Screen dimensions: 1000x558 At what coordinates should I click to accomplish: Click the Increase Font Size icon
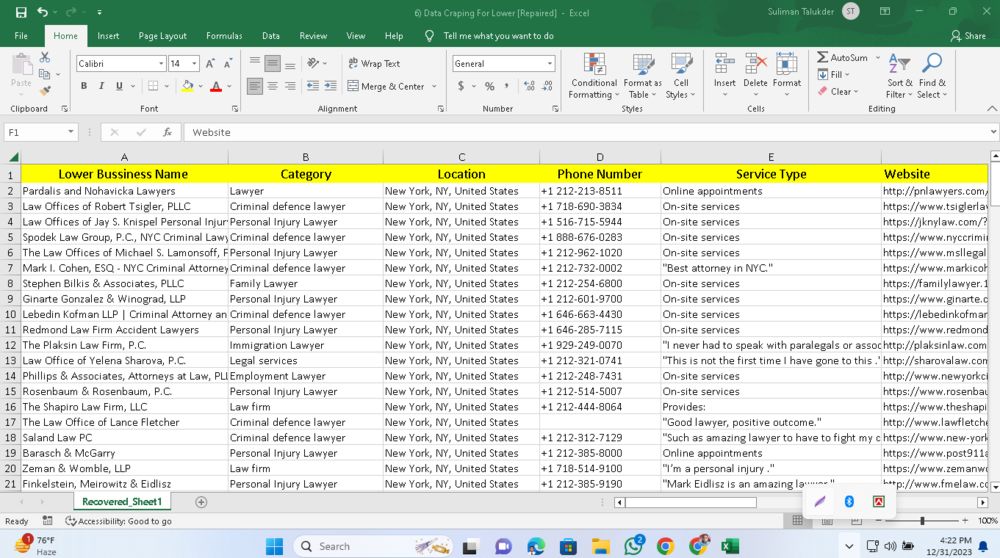[210, 63]
